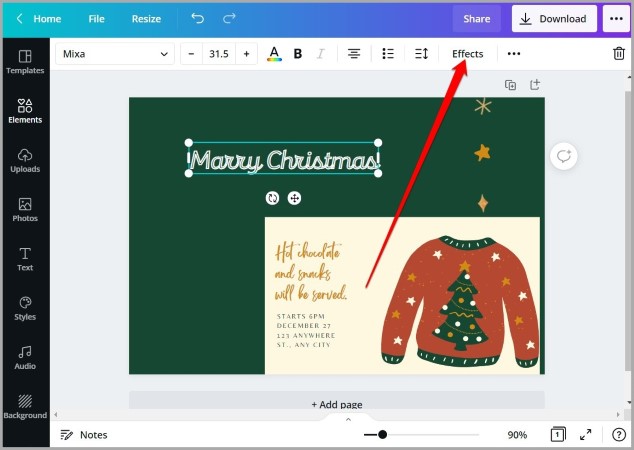634x450 pixels.
Task: Click the undo arrow
Action: [x=197, y=18]
